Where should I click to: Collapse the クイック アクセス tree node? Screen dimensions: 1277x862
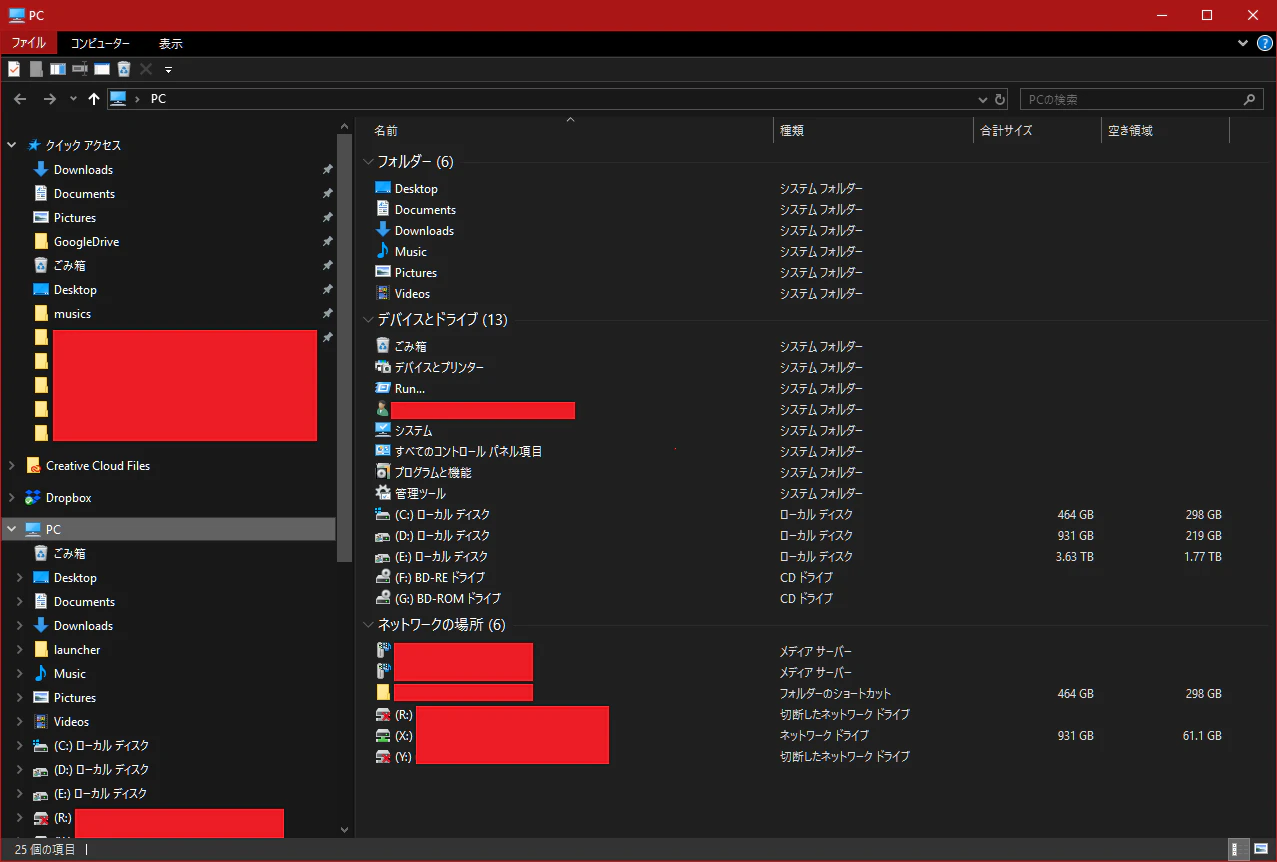(x=12, y=145)
